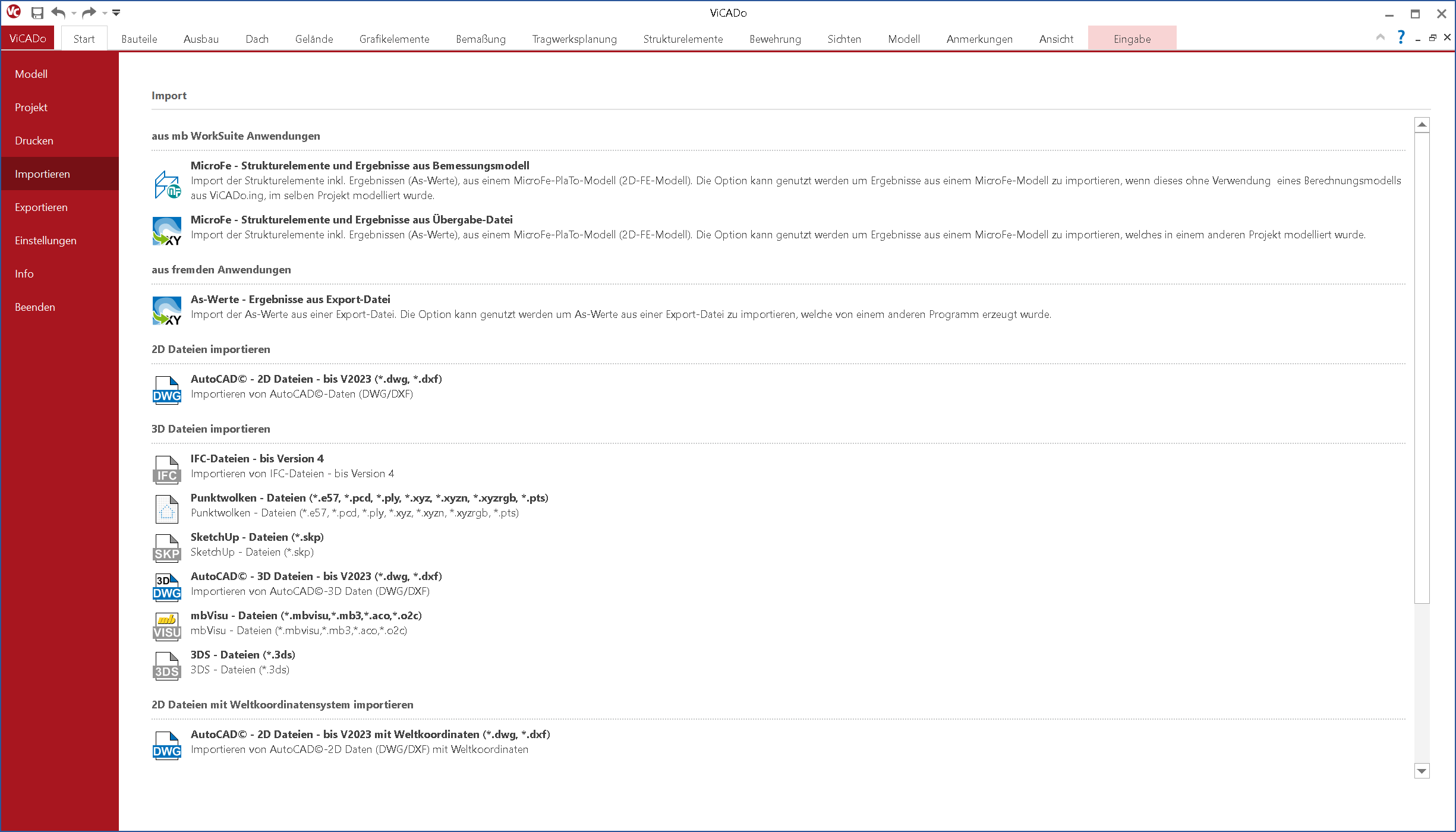Viewport: 1456px width, 832px height.
Task: Click the SKP SketchUp file icon
Action: (167, 549)
